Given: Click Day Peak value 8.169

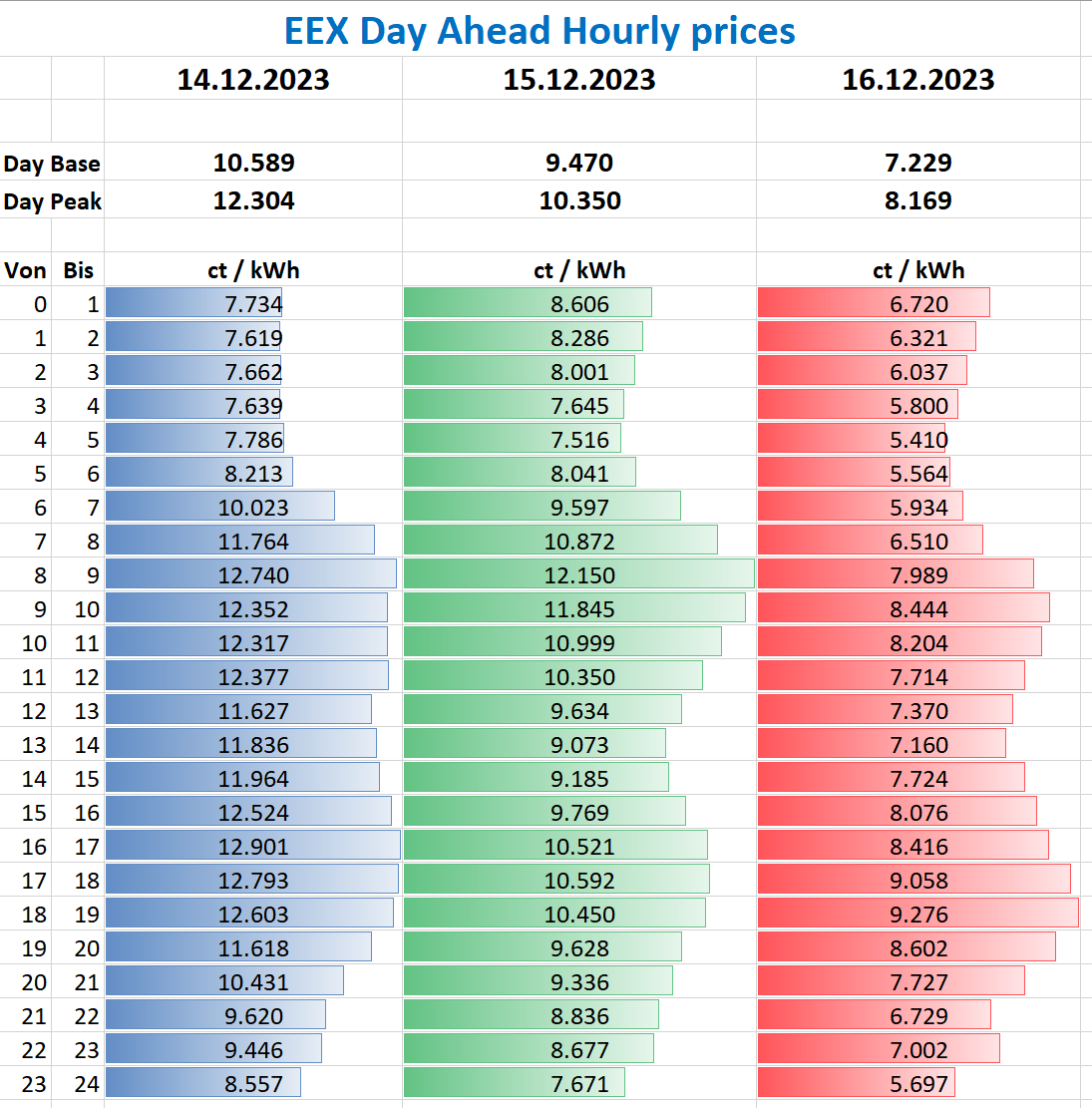Looking at the screenshot, I should tap(918, 200).
